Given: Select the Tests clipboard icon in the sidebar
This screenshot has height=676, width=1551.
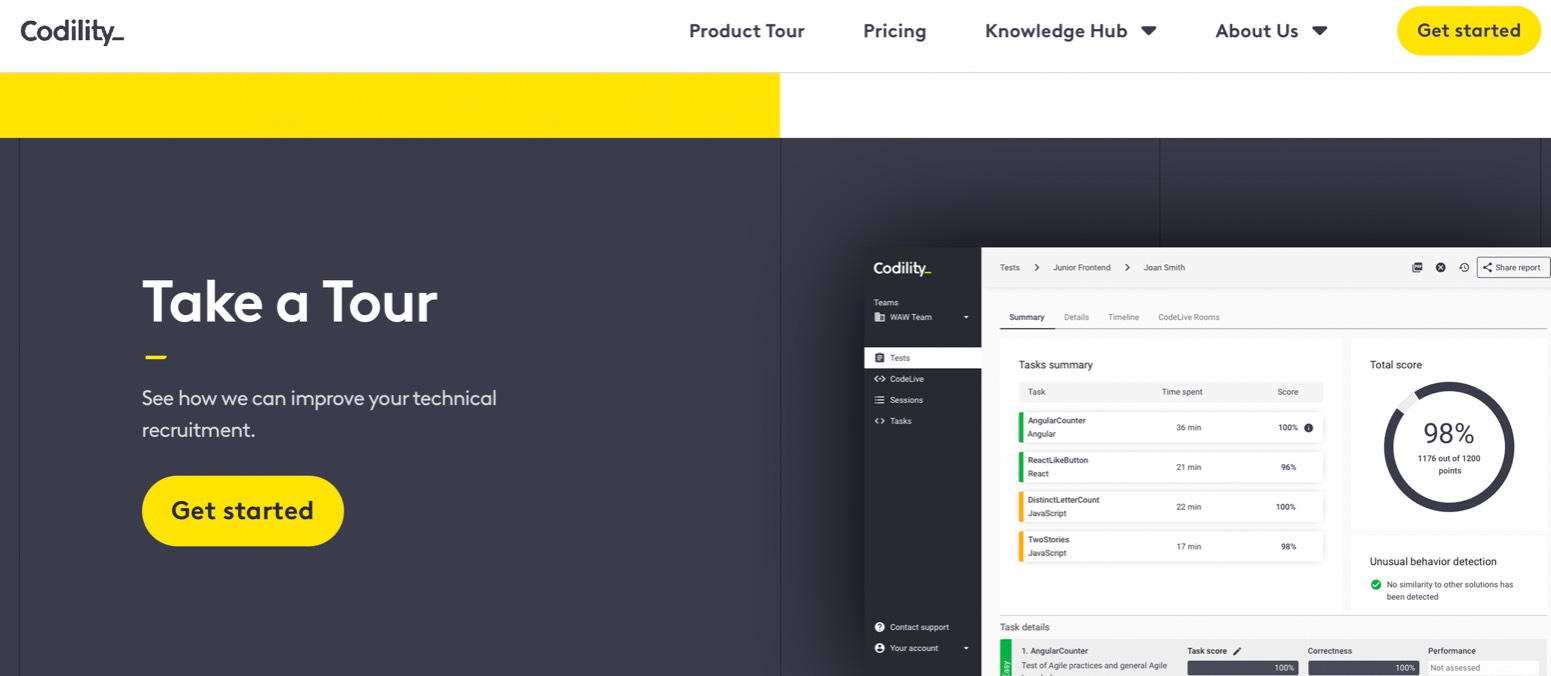Looking at the screenshot, I should click(x=880, y=358).
